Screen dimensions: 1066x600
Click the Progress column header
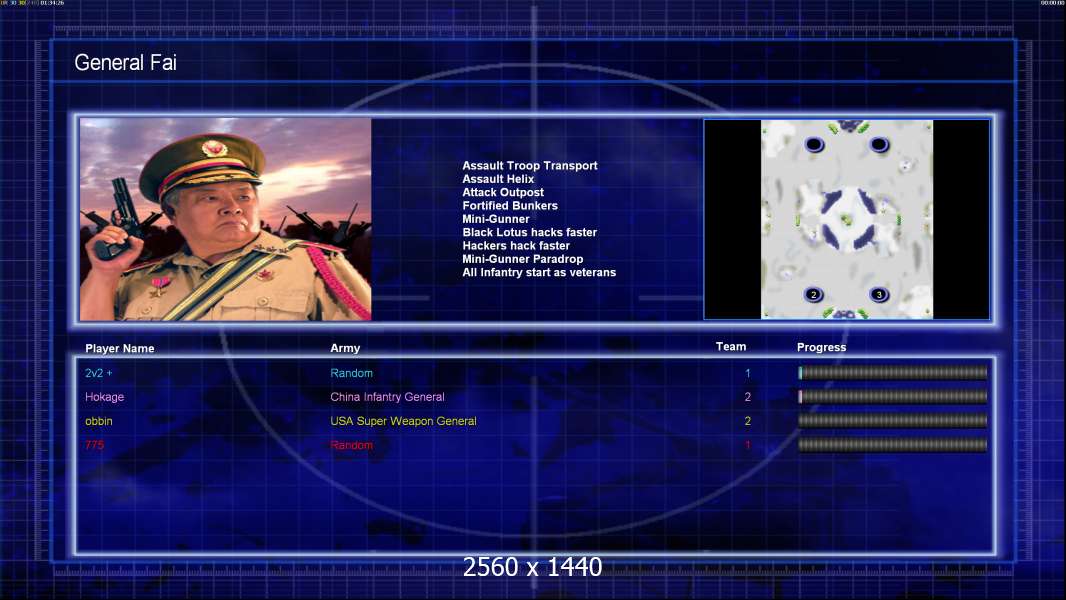click(821, 347)
